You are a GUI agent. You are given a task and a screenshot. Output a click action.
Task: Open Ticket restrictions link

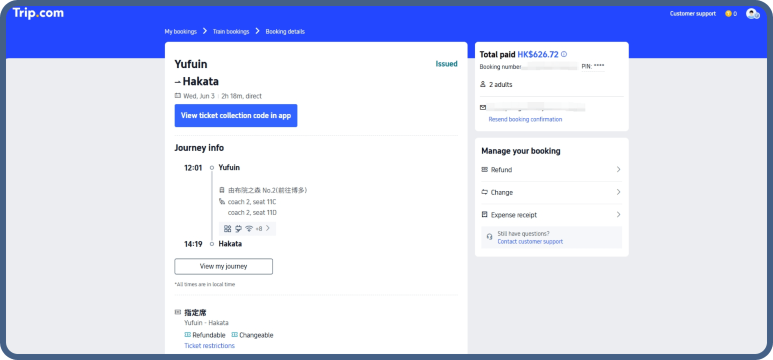coord(210,346)
